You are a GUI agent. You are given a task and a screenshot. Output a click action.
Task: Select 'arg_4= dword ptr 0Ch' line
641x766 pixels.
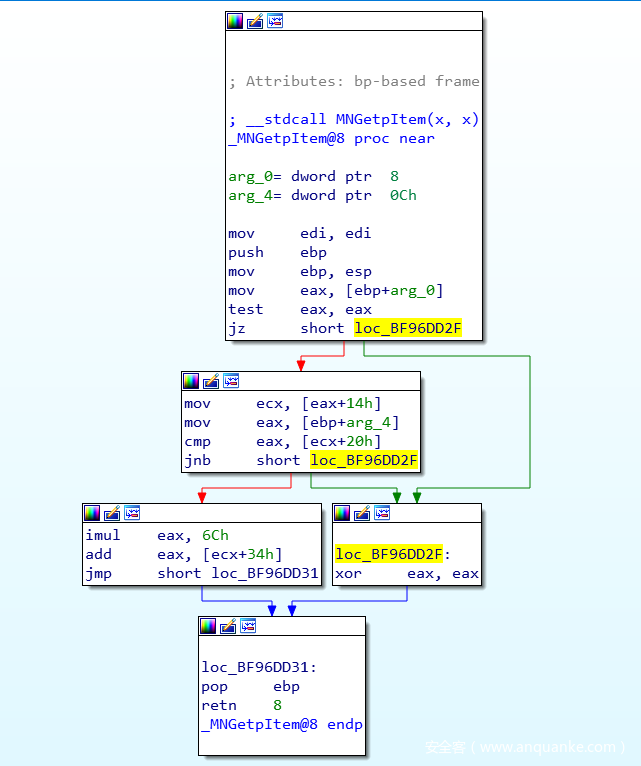[x=322, y=195]
